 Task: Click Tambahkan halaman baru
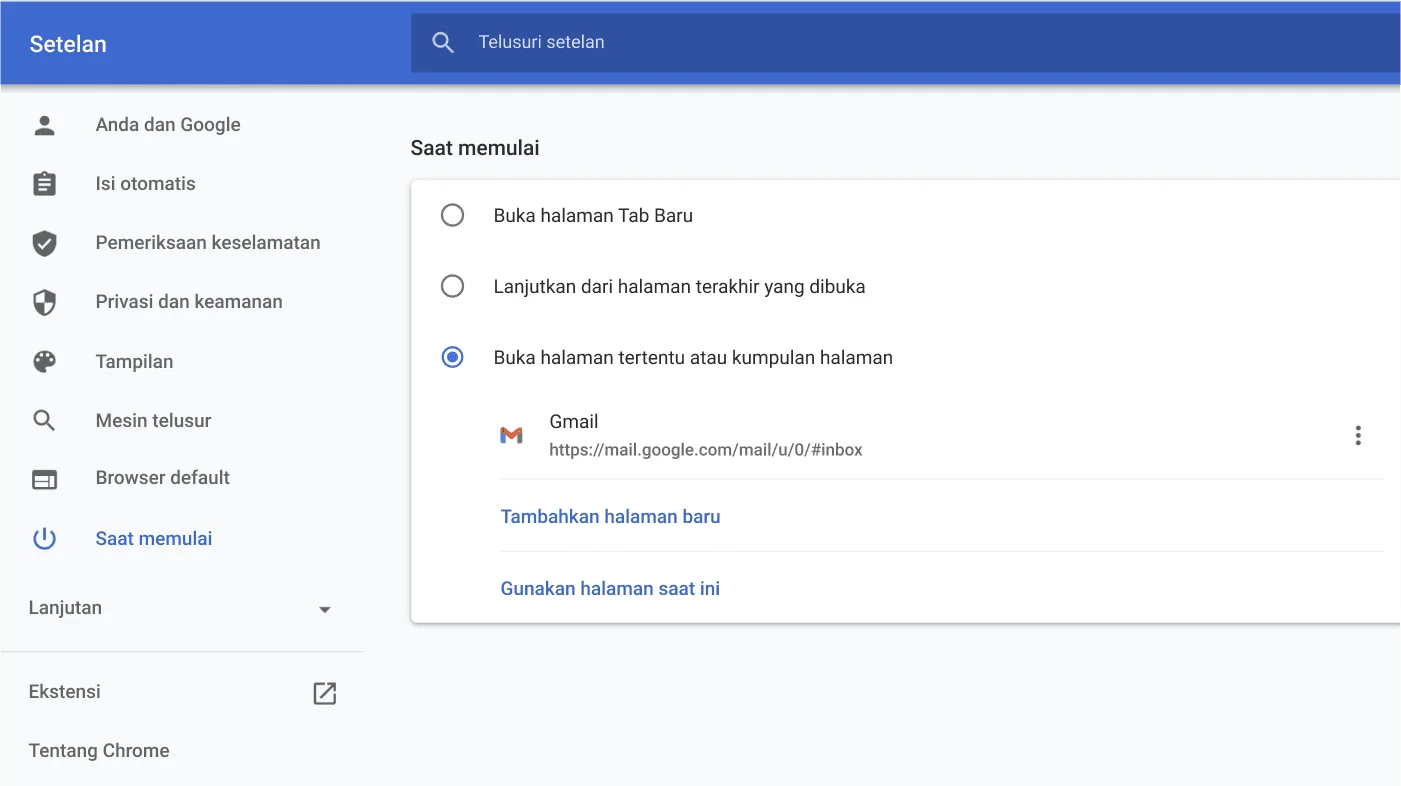click(x=610, y=516)
